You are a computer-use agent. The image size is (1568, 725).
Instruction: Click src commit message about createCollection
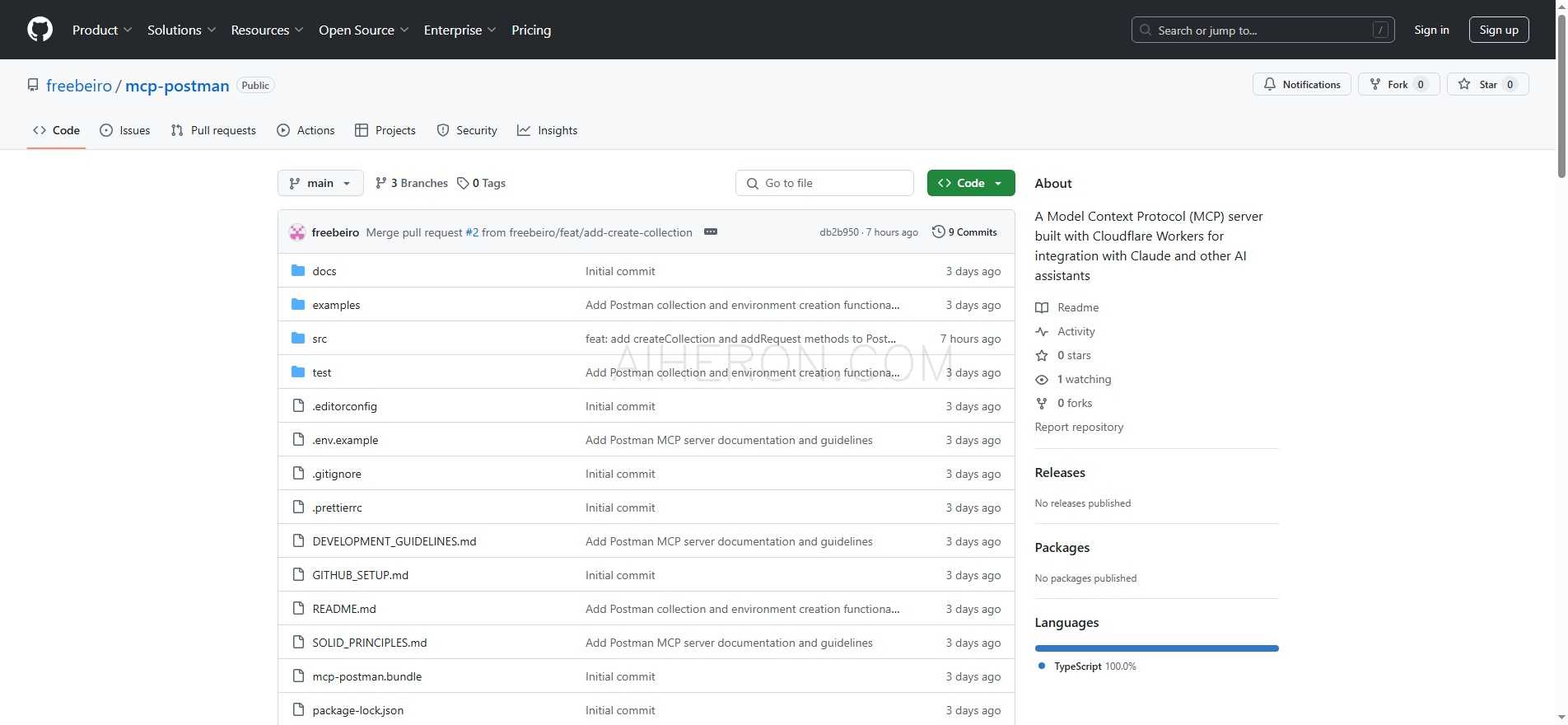740,339
